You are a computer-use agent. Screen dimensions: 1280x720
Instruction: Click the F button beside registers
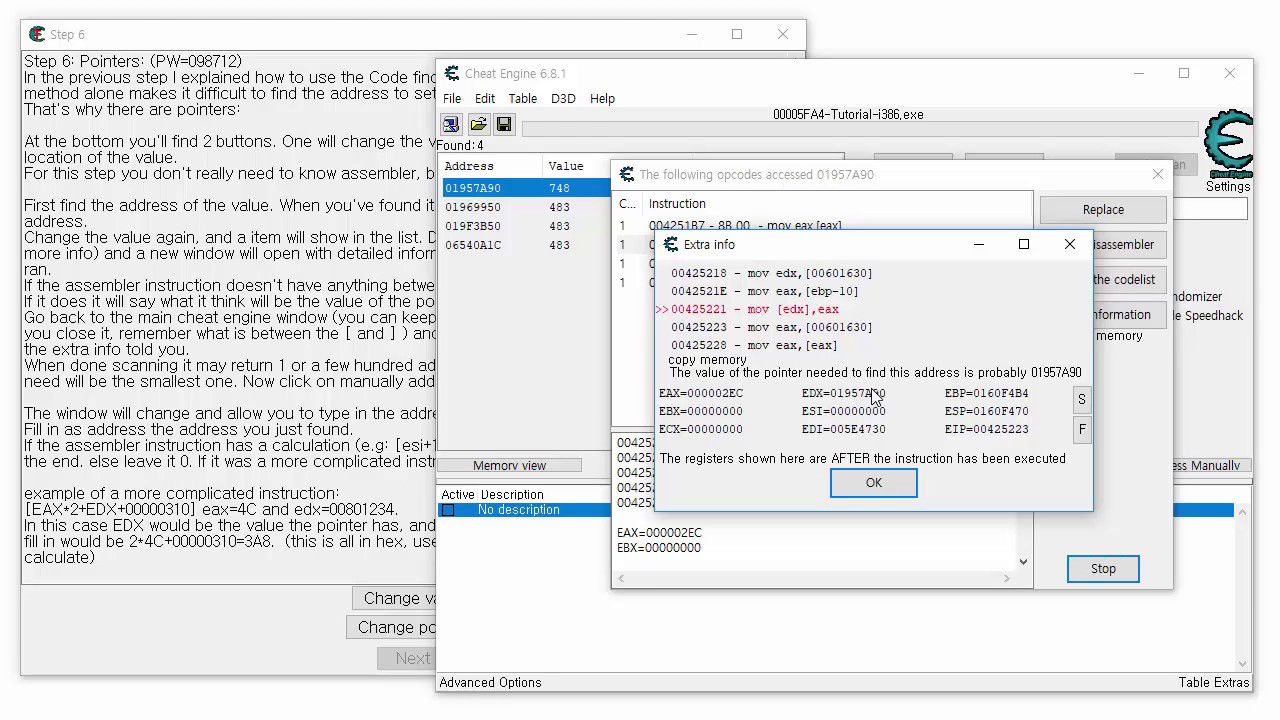[x=1081, y=430]
